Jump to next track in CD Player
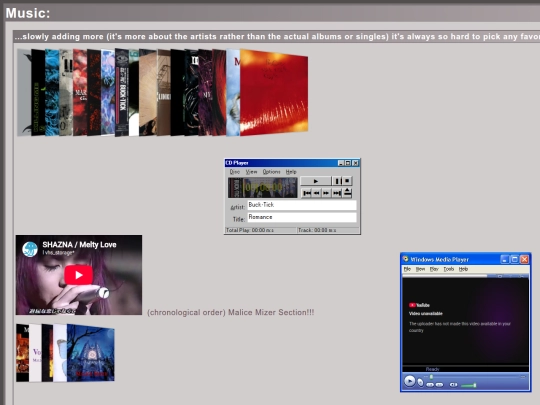This screenshot has height=405, width=540. [x=336, y=193]
